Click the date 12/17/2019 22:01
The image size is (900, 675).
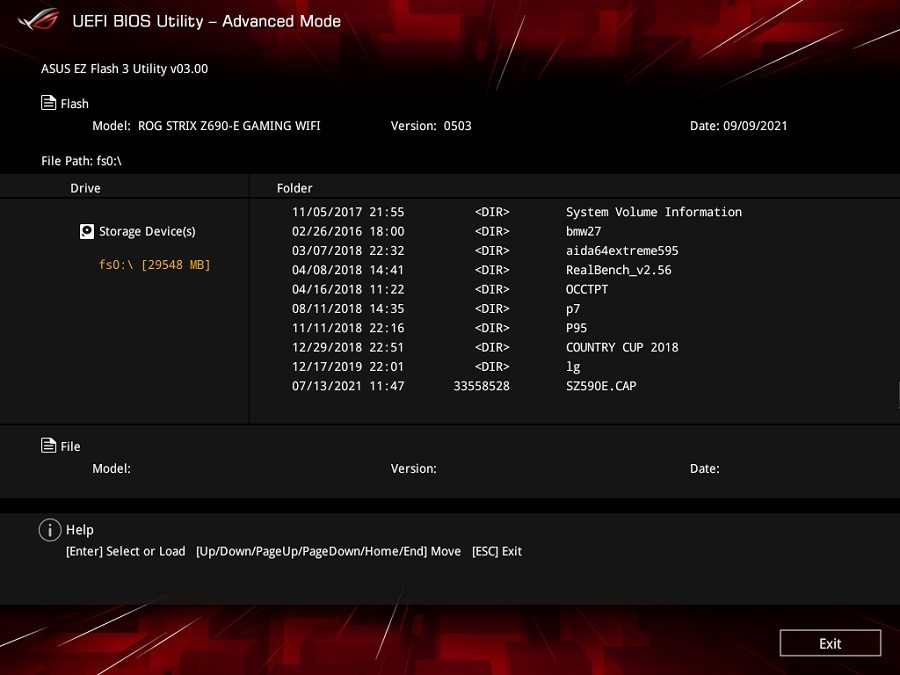coord(348,367)
